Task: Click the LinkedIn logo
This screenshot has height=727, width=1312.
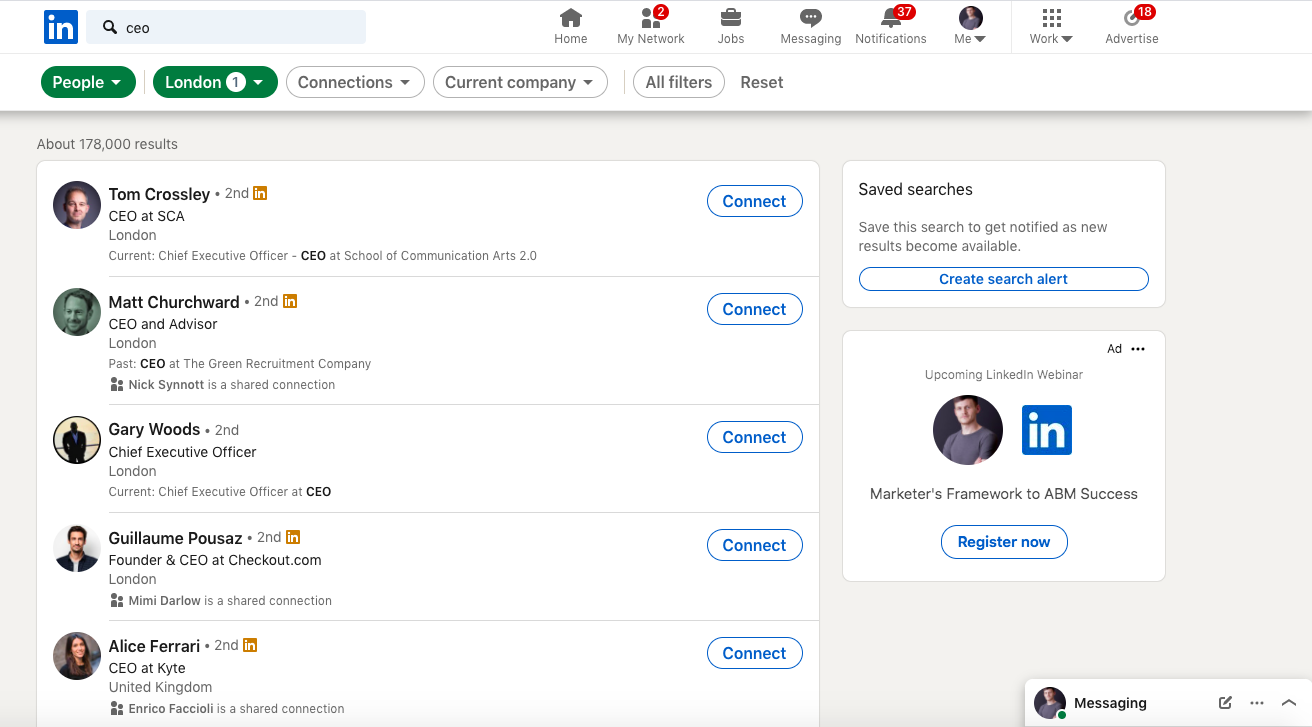Action: click(x=60, y=27)
